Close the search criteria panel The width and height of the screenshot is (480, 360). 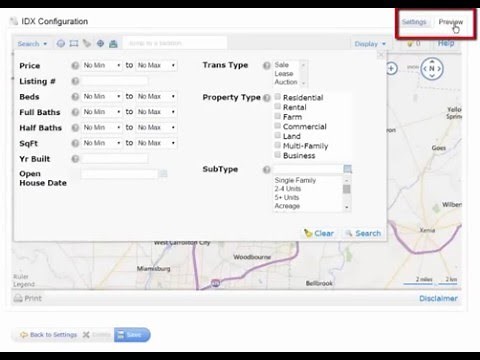pos(381,55)
